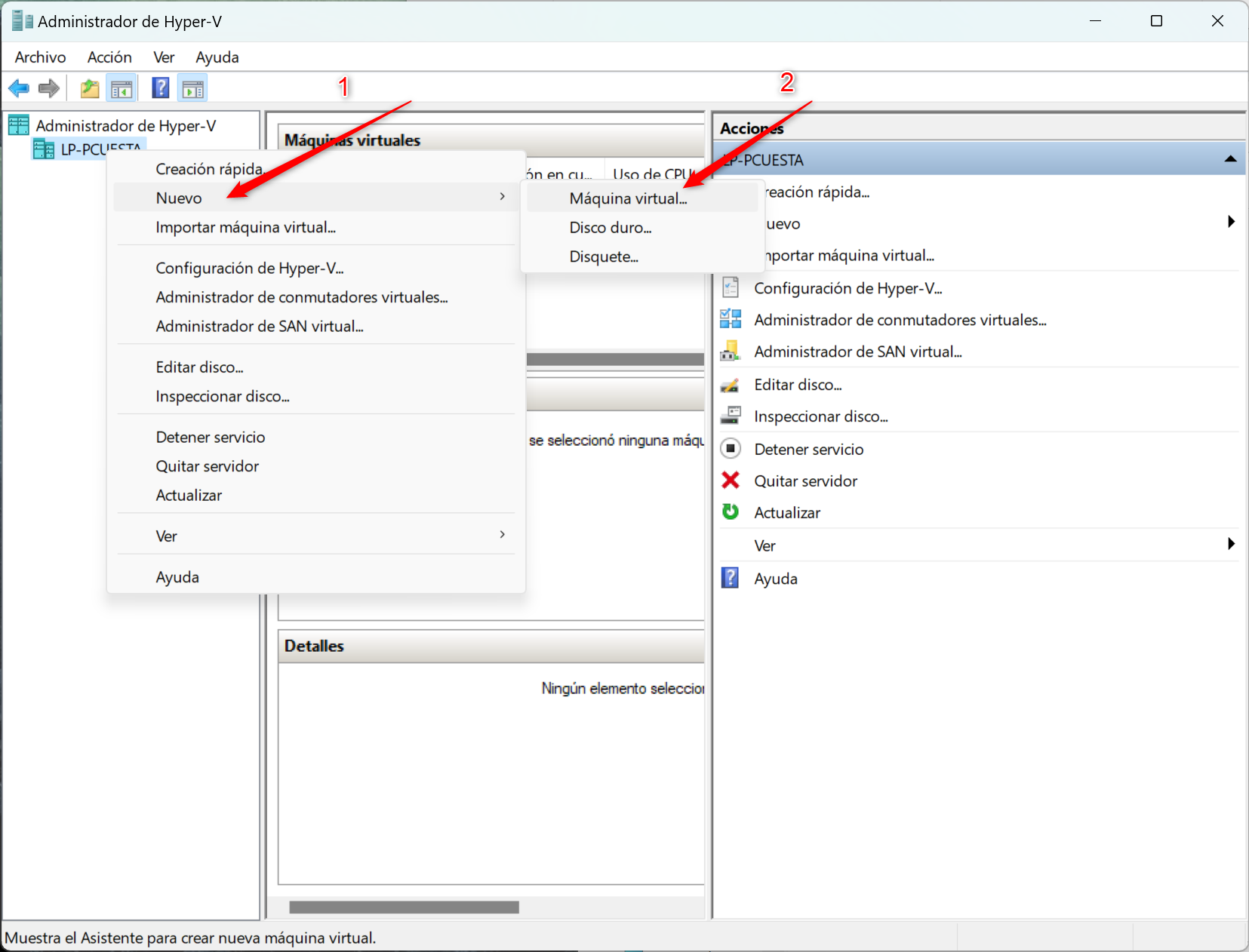Click Detener servicio in Acciones pane

[x=809, y=450]
